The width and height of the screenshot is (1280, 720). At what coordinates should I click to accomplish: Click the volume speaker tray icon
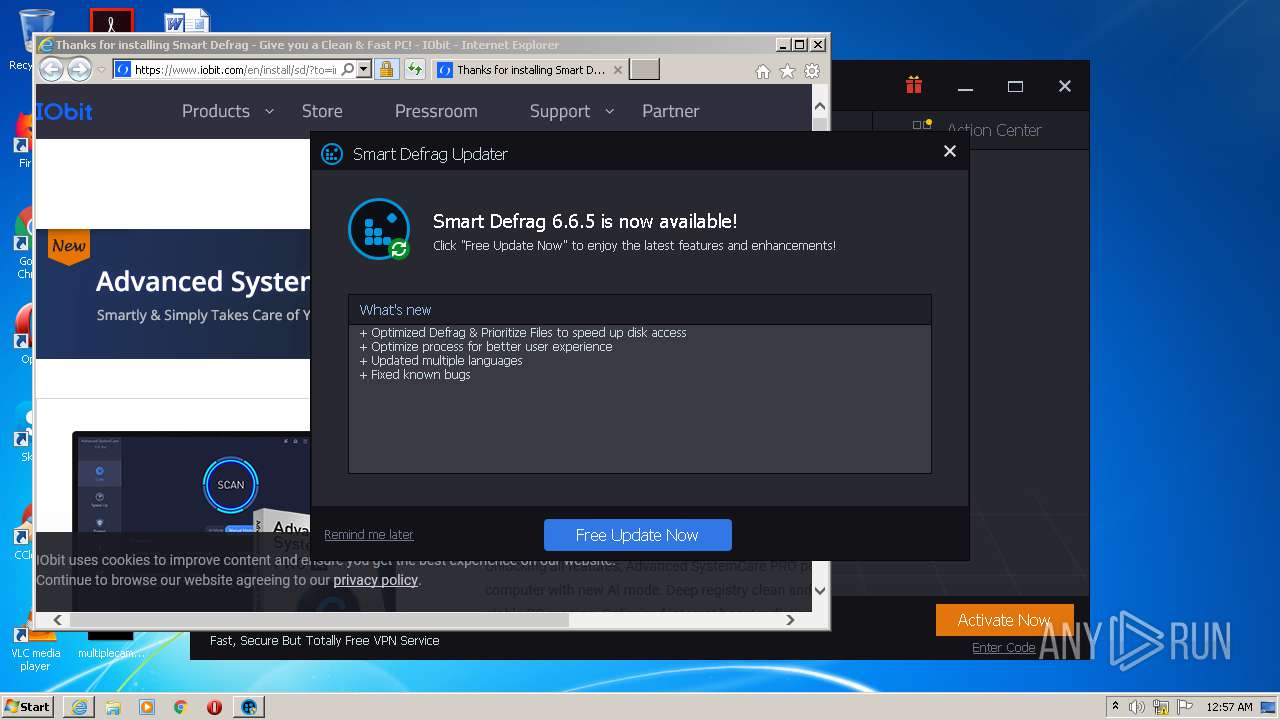coord(1137,707)
